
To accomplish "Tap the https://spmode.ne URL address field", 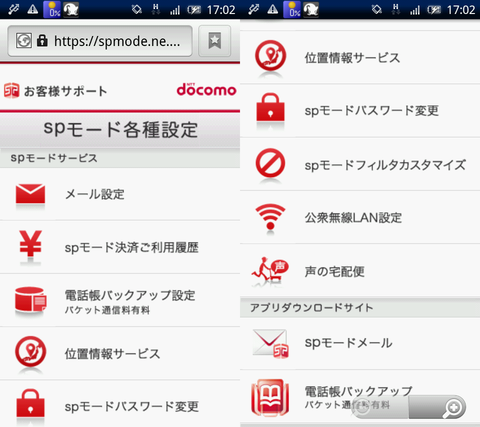I will pos(100,41).
